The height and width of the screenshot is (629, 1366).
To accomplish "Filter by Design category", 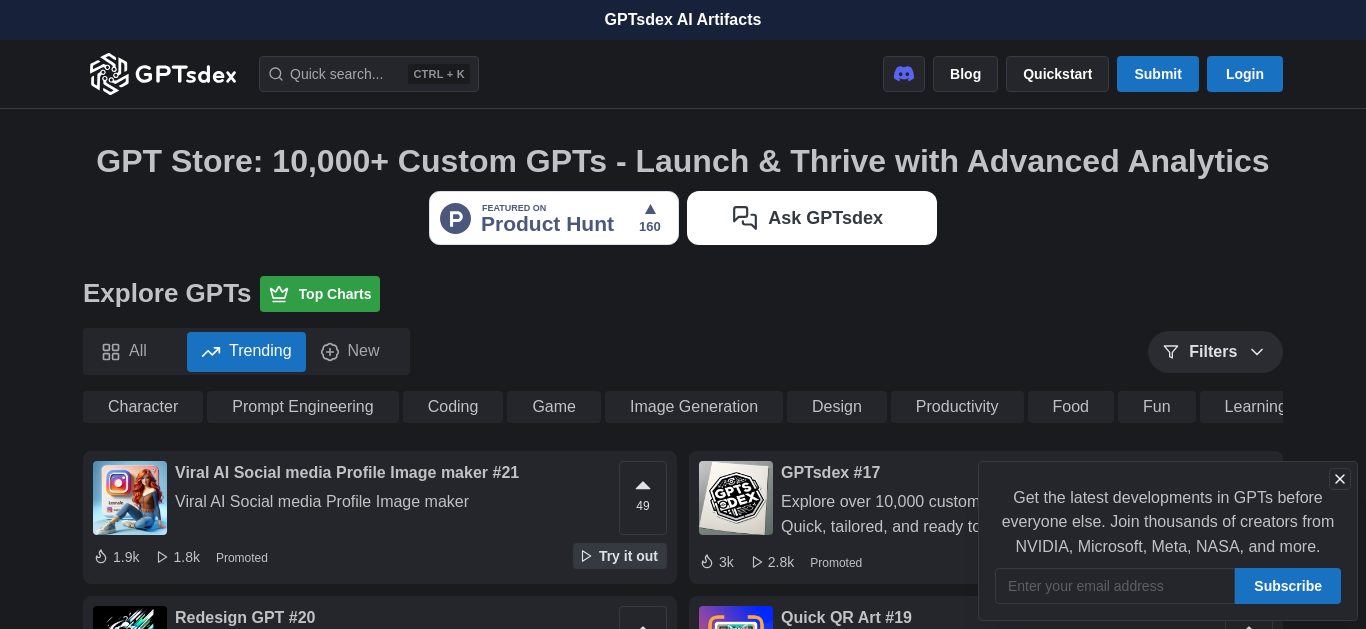I will click(x=837, y=407).
